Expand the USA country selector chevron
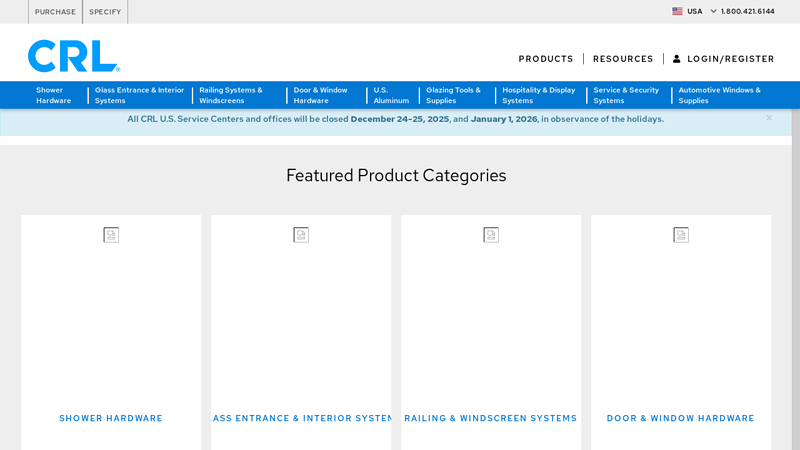The image size is (800, 450). 713,11
